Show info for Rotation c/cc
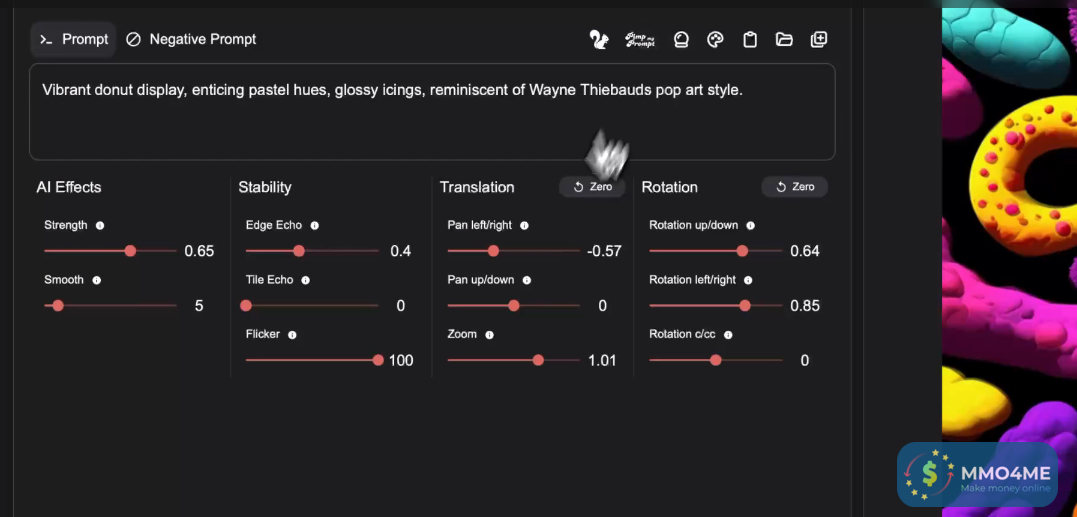1077x517 pixels. pos(728,335)
